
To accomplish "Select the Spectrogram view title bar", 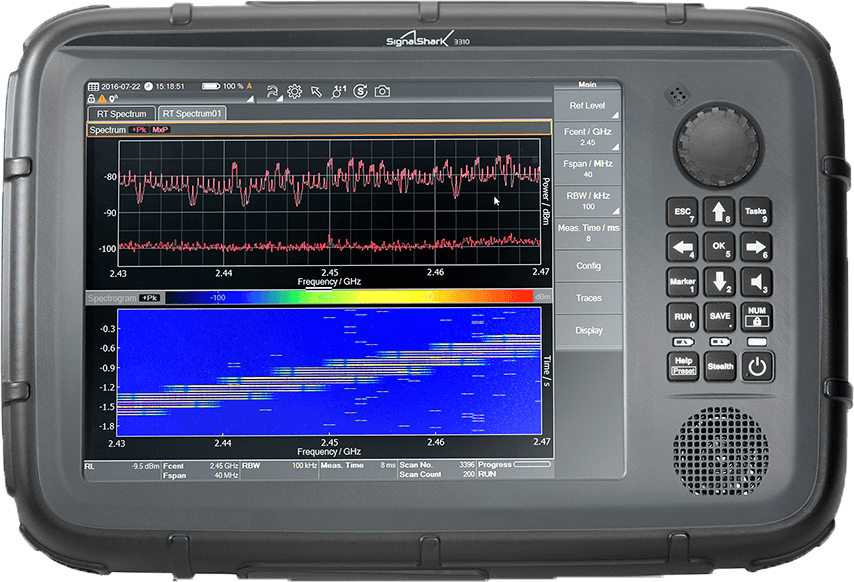I will [x=319, y=298].
